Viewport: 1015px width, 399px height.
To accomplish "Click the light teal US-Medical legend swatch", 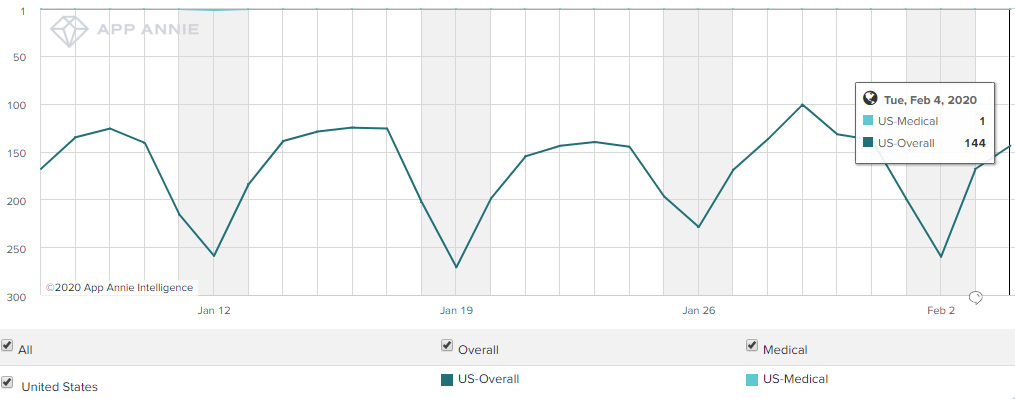I will coord(752,380).
